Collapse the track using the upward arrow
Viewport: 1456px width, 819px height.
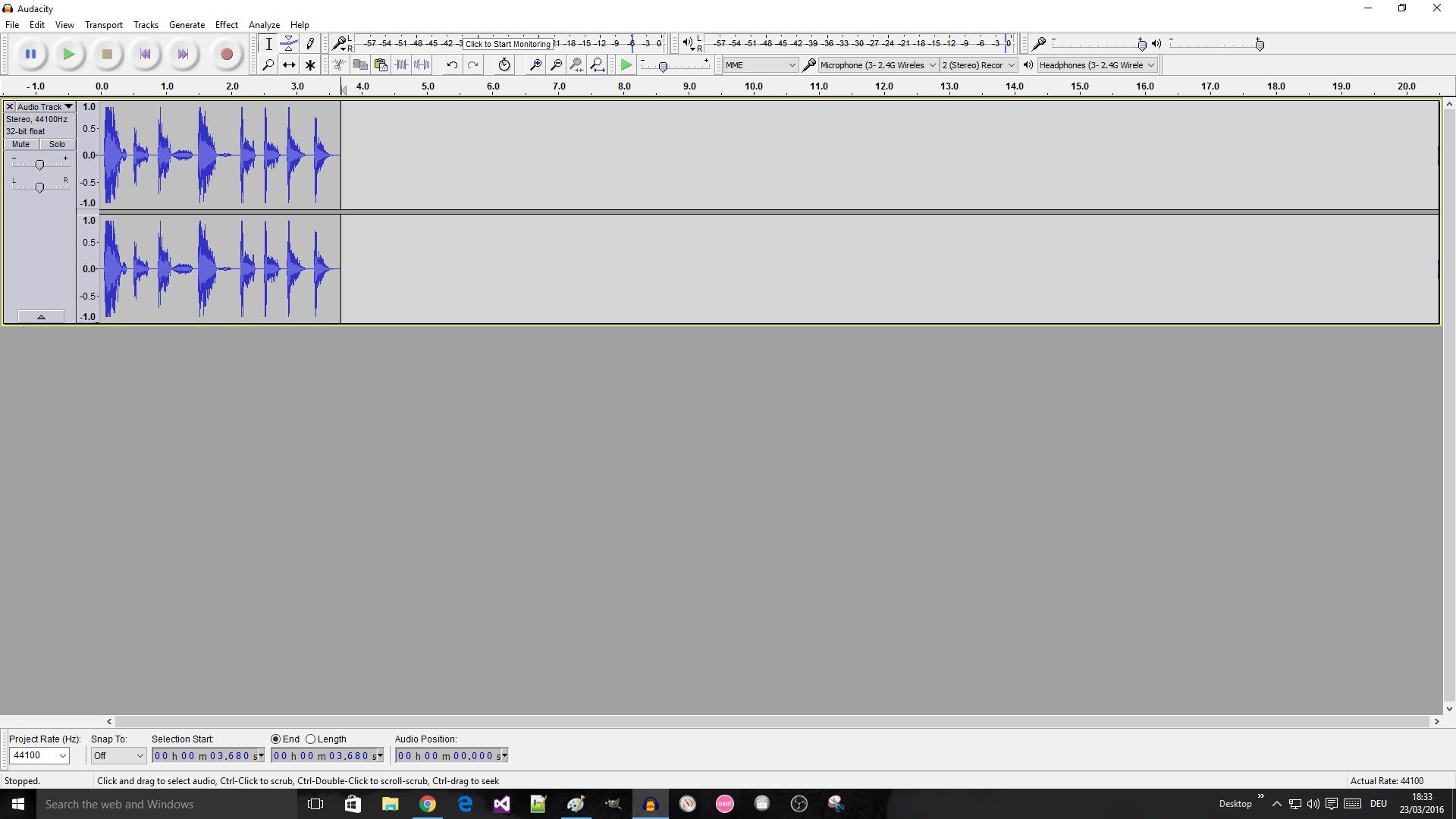pyautogui.click(x=40, y=316)
